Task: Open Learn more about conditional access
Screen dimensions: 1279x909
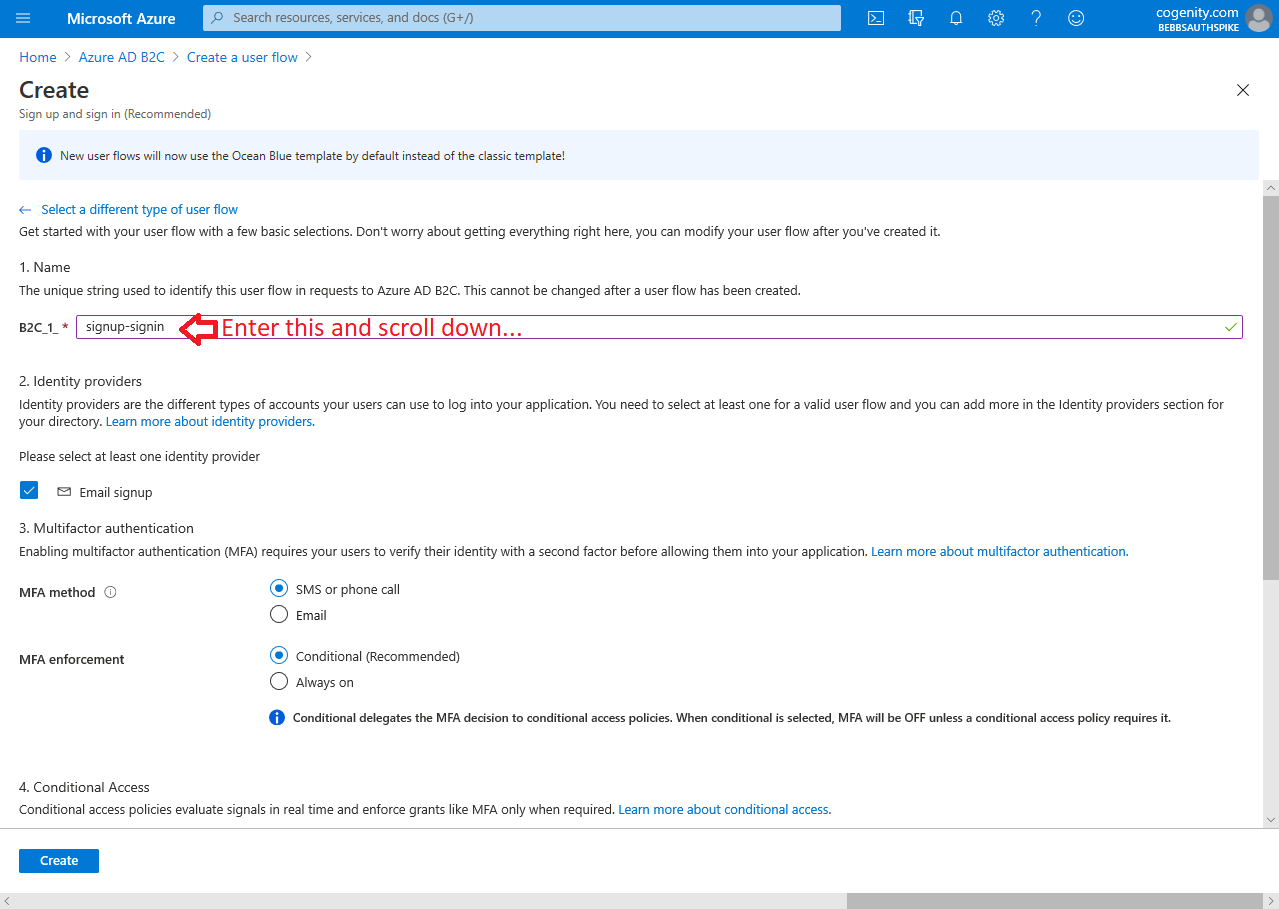Action: [723, 809]
